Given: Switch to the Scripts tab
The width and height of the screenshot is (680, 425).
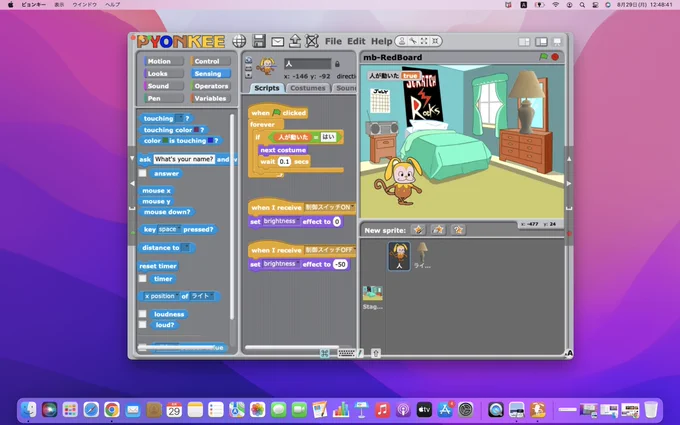Looking at the screenshot, I should pyautogui.click(x=267, y=88).
